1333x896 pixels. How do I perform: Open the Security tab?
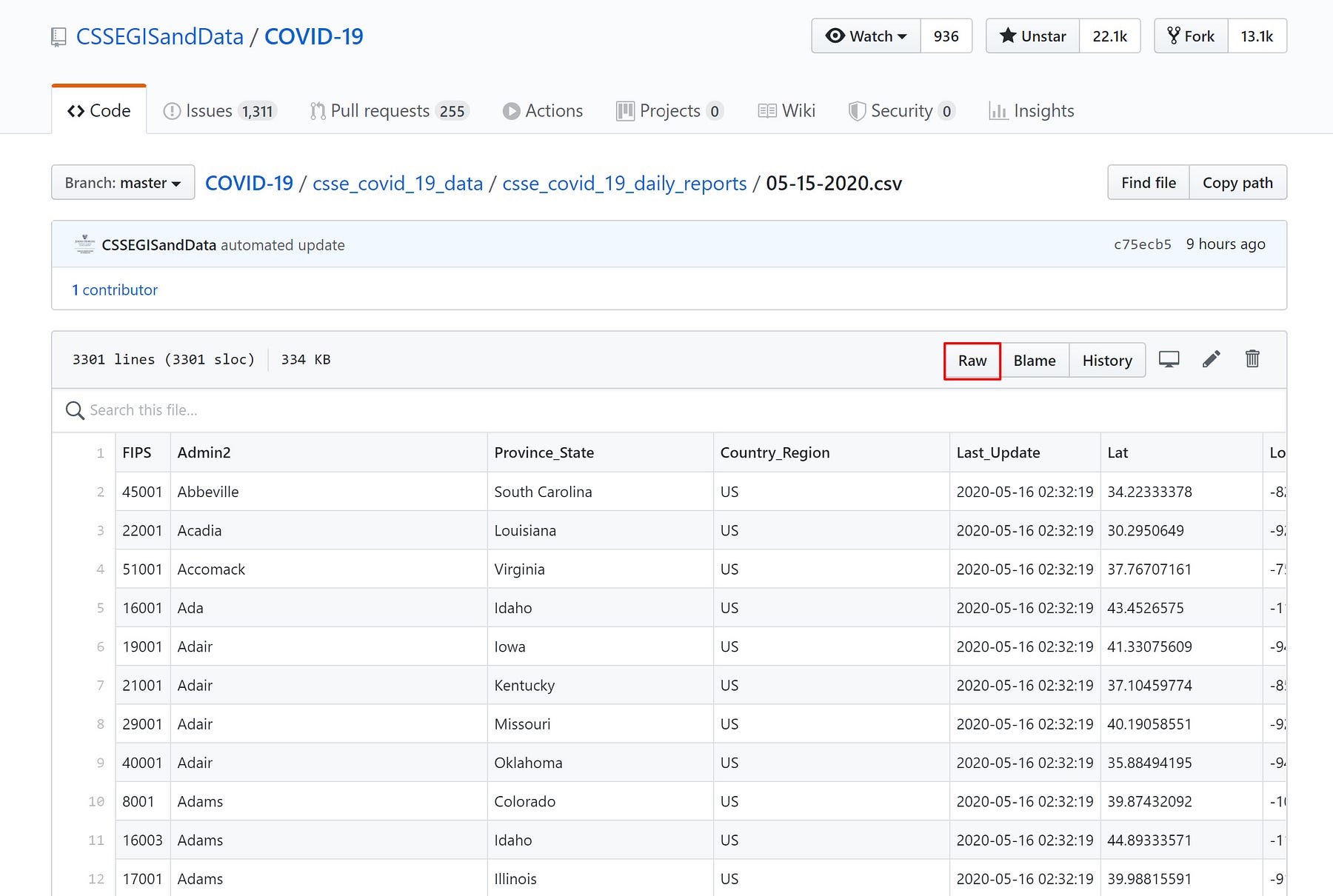(x=902, y=111)
